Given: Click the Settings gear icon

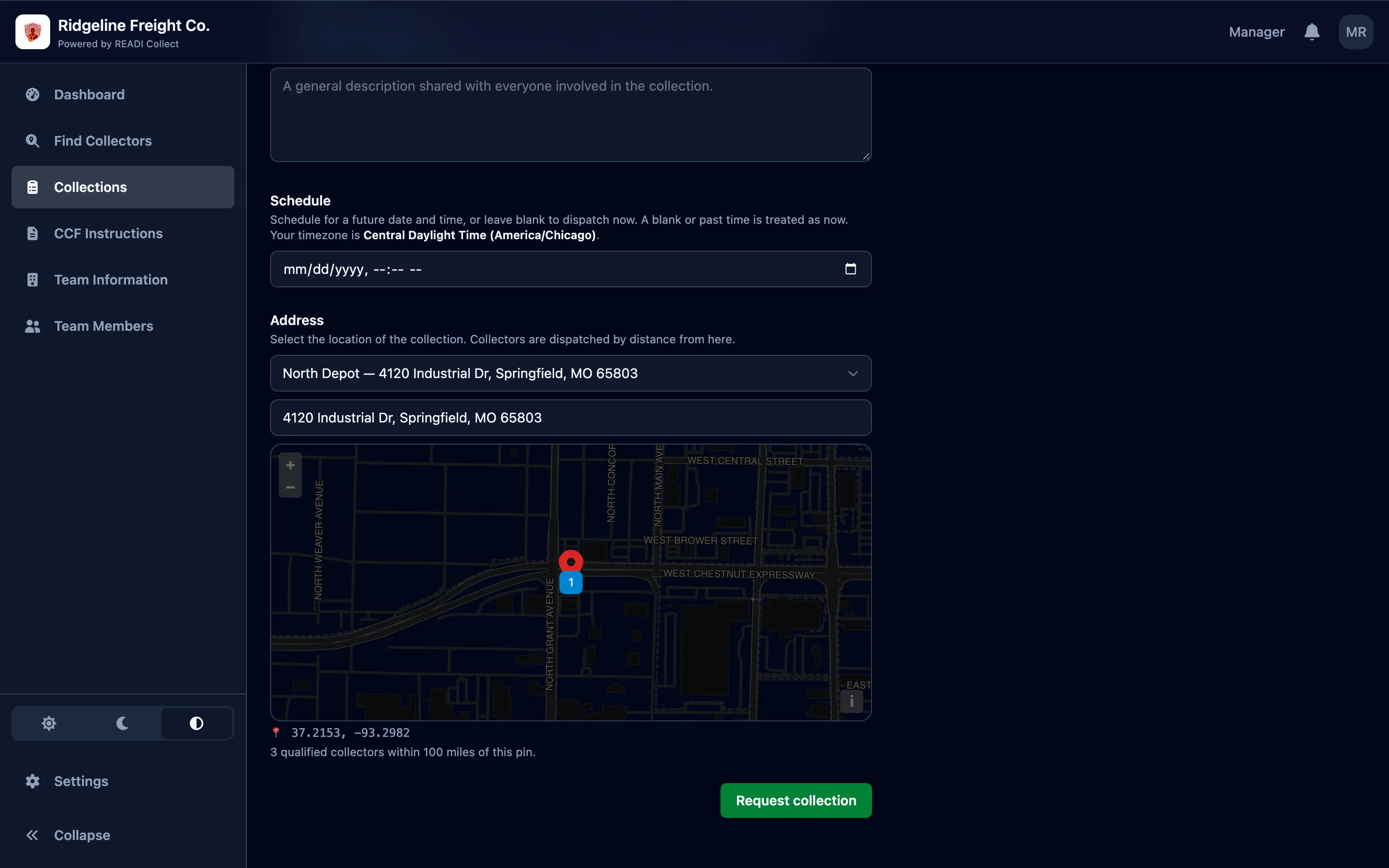Looking at the screenshot, I should point(33,781).
